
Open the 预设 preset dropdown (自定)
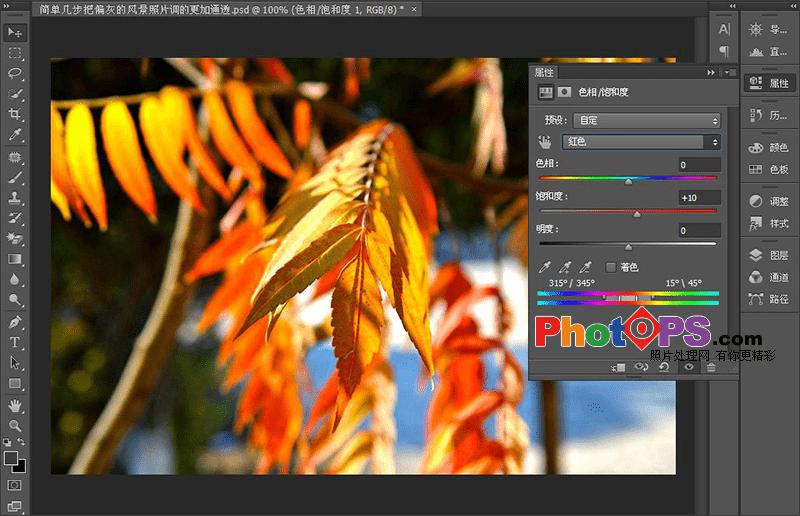[646, 120]
